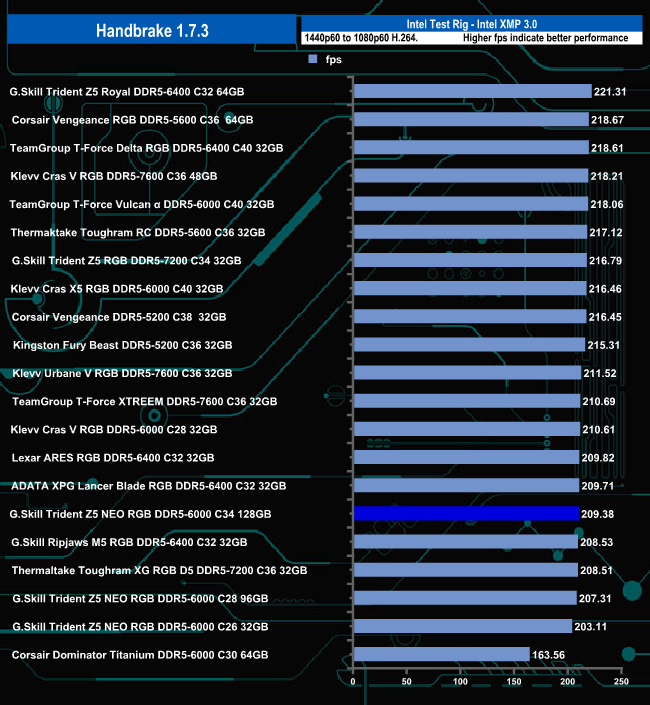650x705 pixels.
Task: Click the Higher fps indicate better performance note
Action: [x=545, y=38]
